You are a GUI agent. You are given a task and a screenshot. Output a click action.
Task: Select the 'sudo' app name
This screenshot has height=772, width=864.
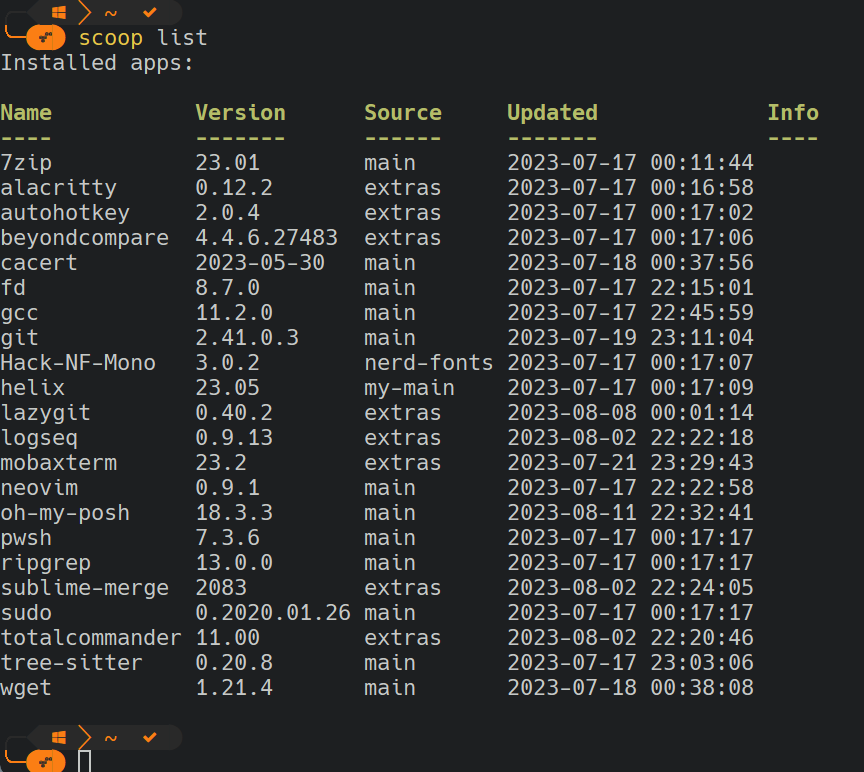(26, 613)
